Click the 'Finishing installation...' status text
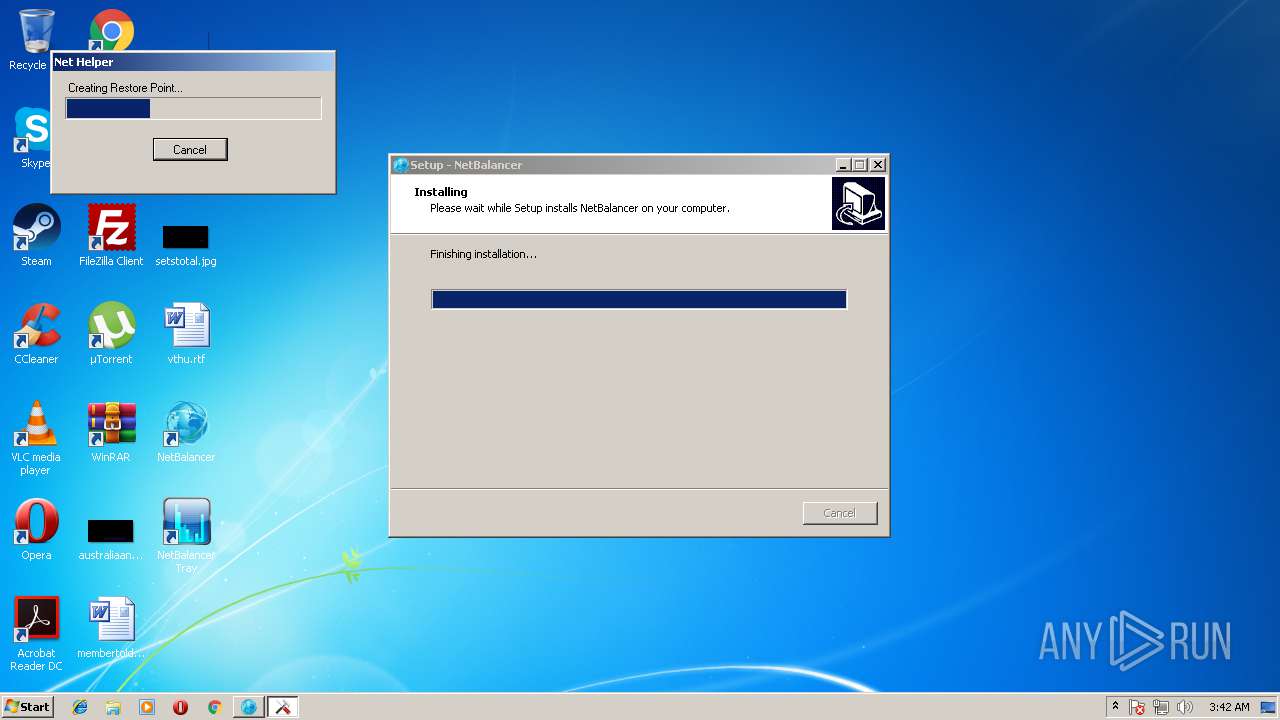 [x=483, y=254]
